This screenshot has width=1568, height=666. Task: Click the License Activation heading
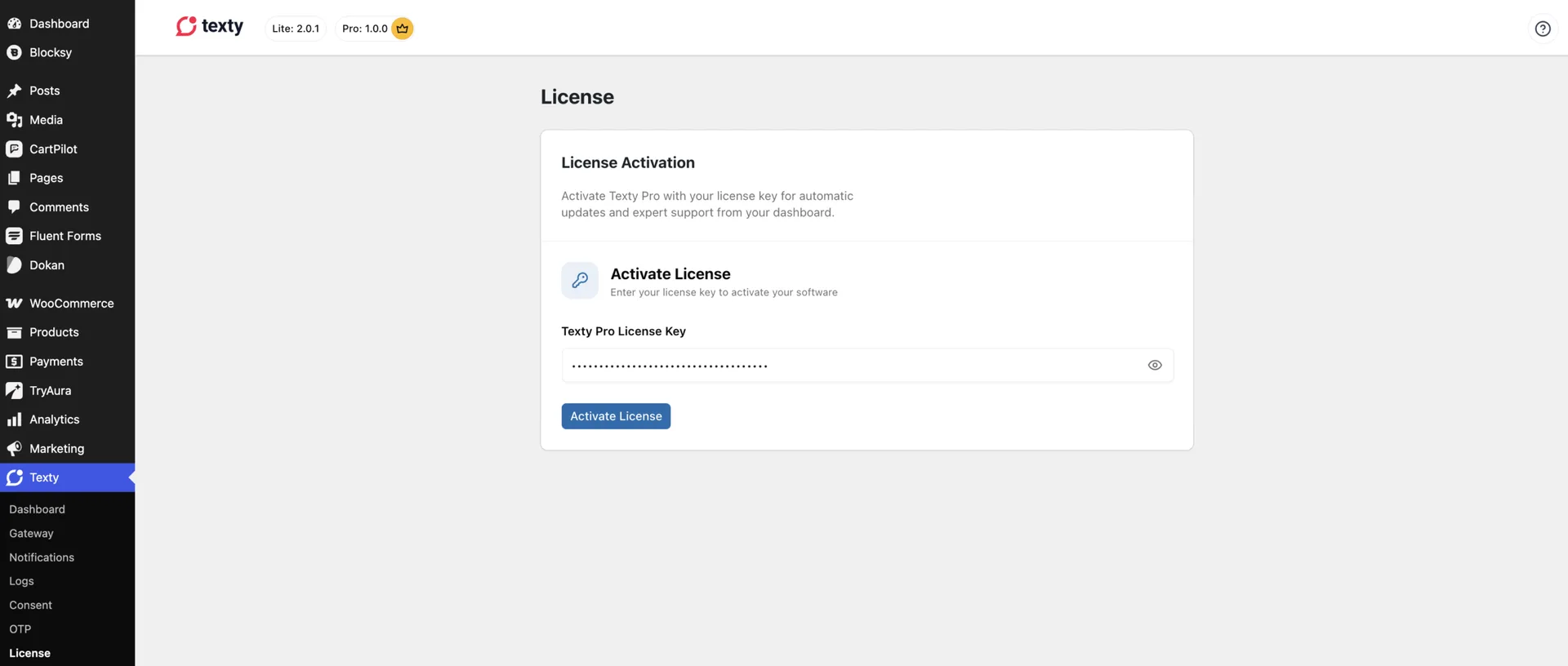tap(628, 162)
